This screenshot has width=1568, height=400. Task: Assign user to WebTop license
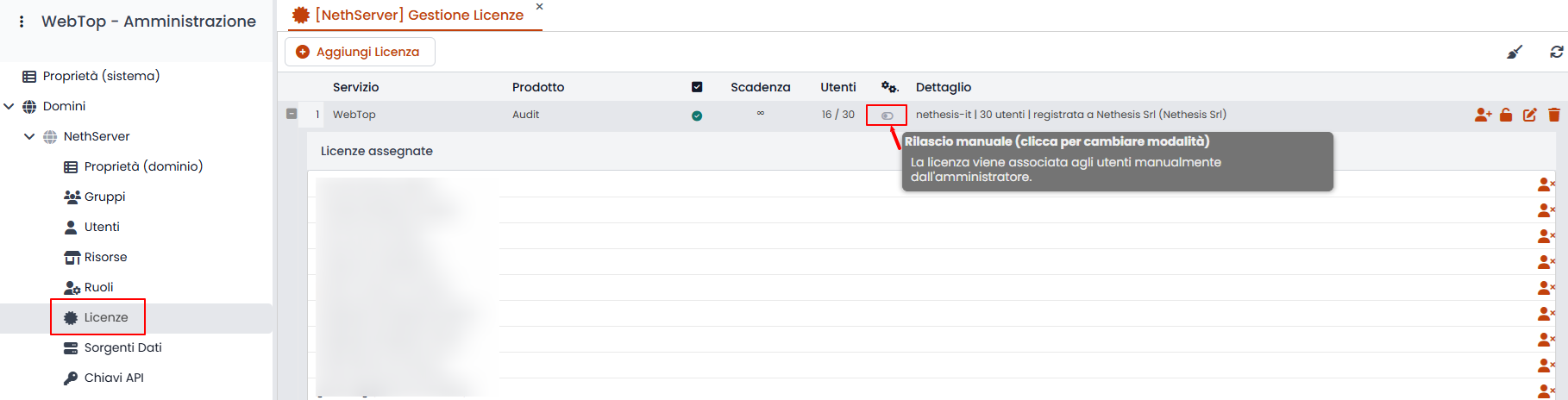point(1483,115)
